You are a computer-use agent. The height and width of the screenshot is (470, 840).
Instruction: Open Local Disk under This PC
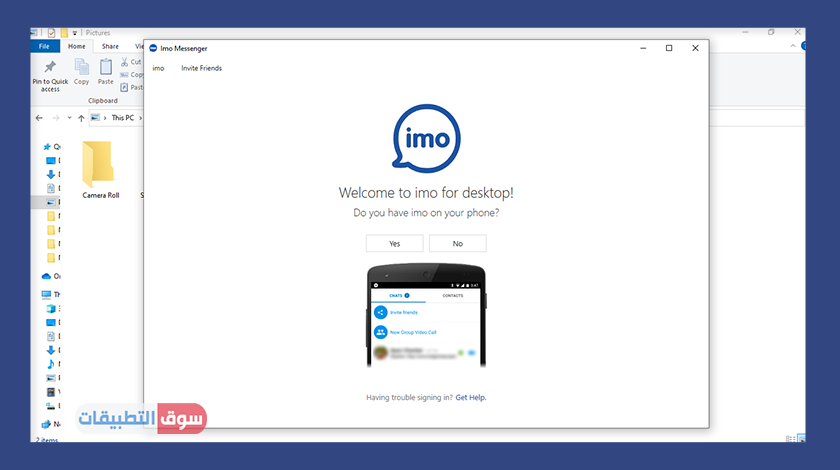coord(51,406)
